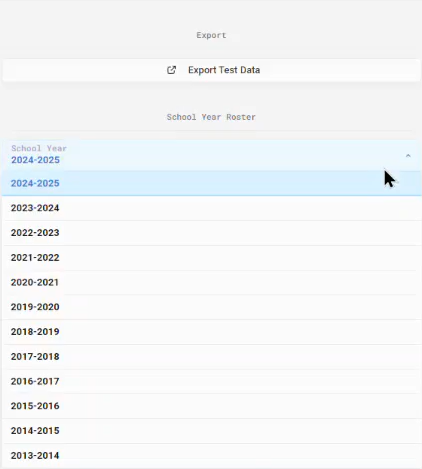
Task: Choose the 2023-2024 school year option
Action: (x=212, y=208)
